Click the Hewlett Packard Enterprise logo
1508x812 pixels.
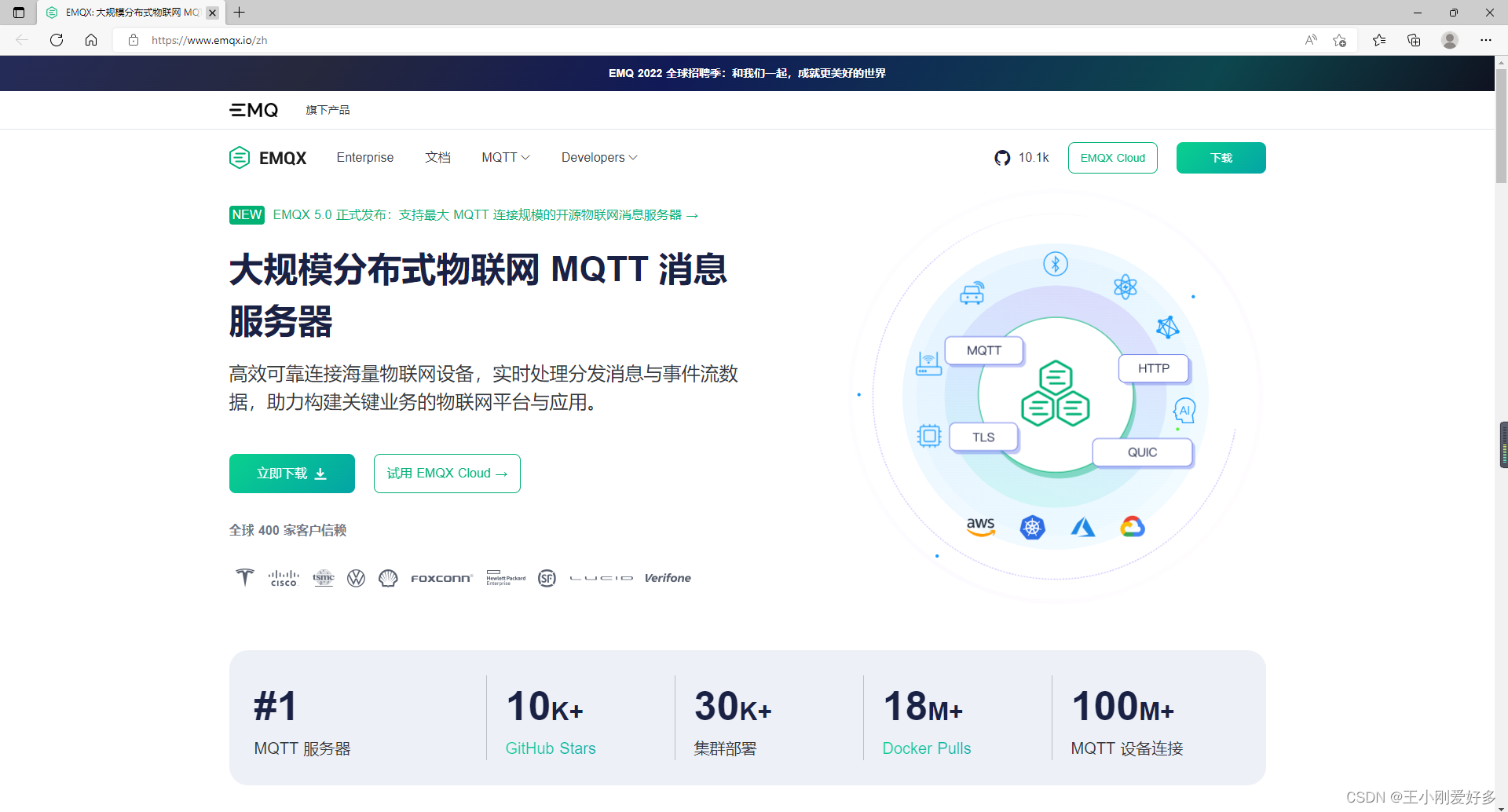point(506,578)
